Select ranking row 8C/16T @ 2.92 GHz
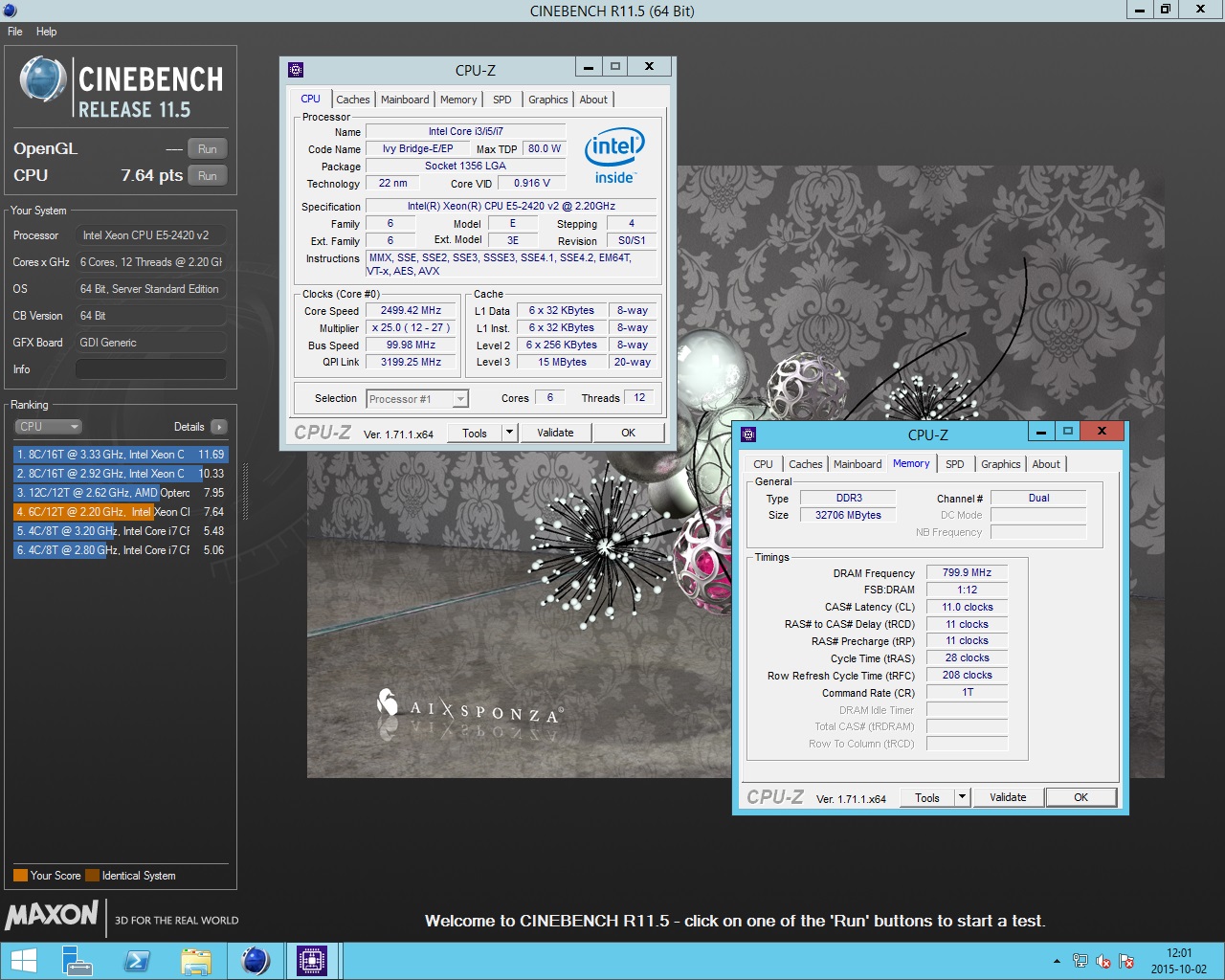Screen dimensions: 1225x980 (121, 474)
